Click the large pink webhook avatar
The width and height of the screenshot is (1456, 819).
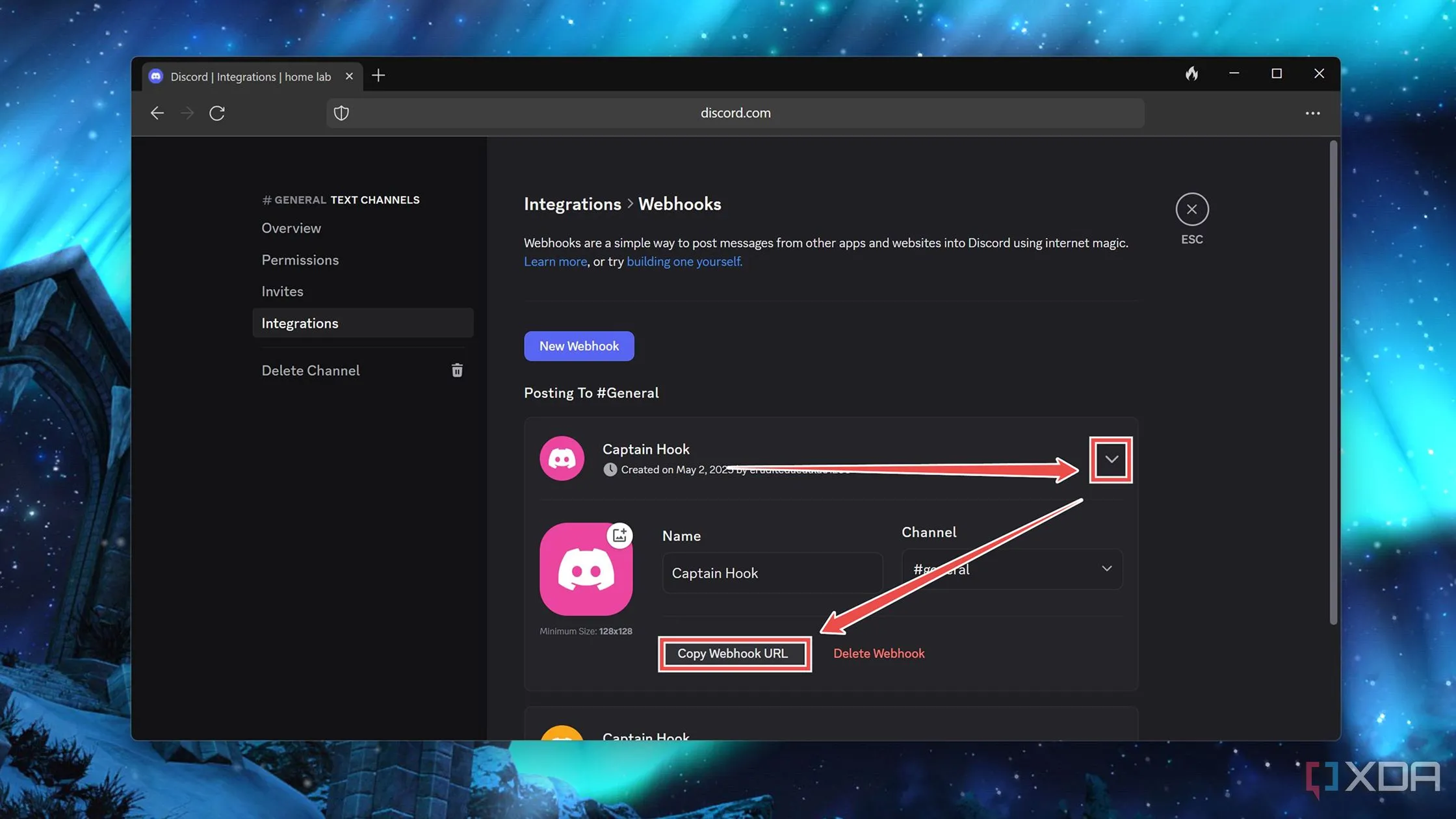click(586, 569)
